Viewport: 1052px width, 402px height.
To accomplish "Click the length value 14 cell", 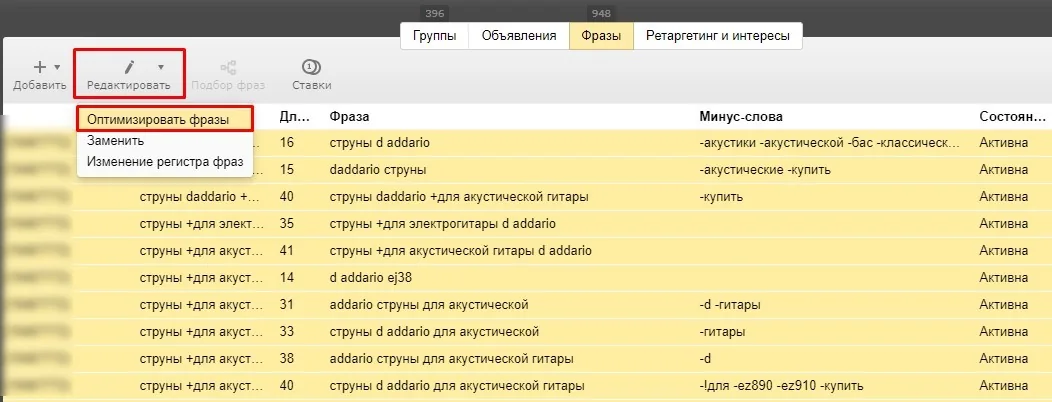I will pos(286,277).
